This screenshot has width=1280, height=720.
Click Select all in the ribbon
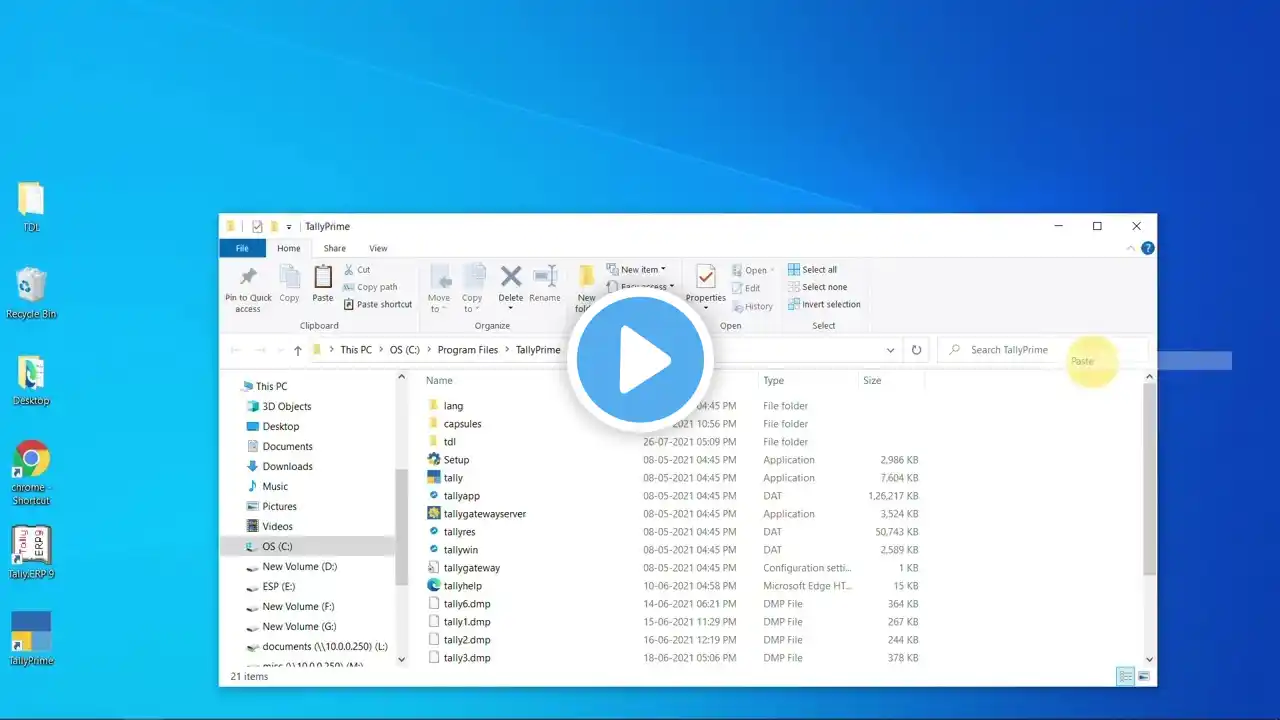(x=812, y=270)
